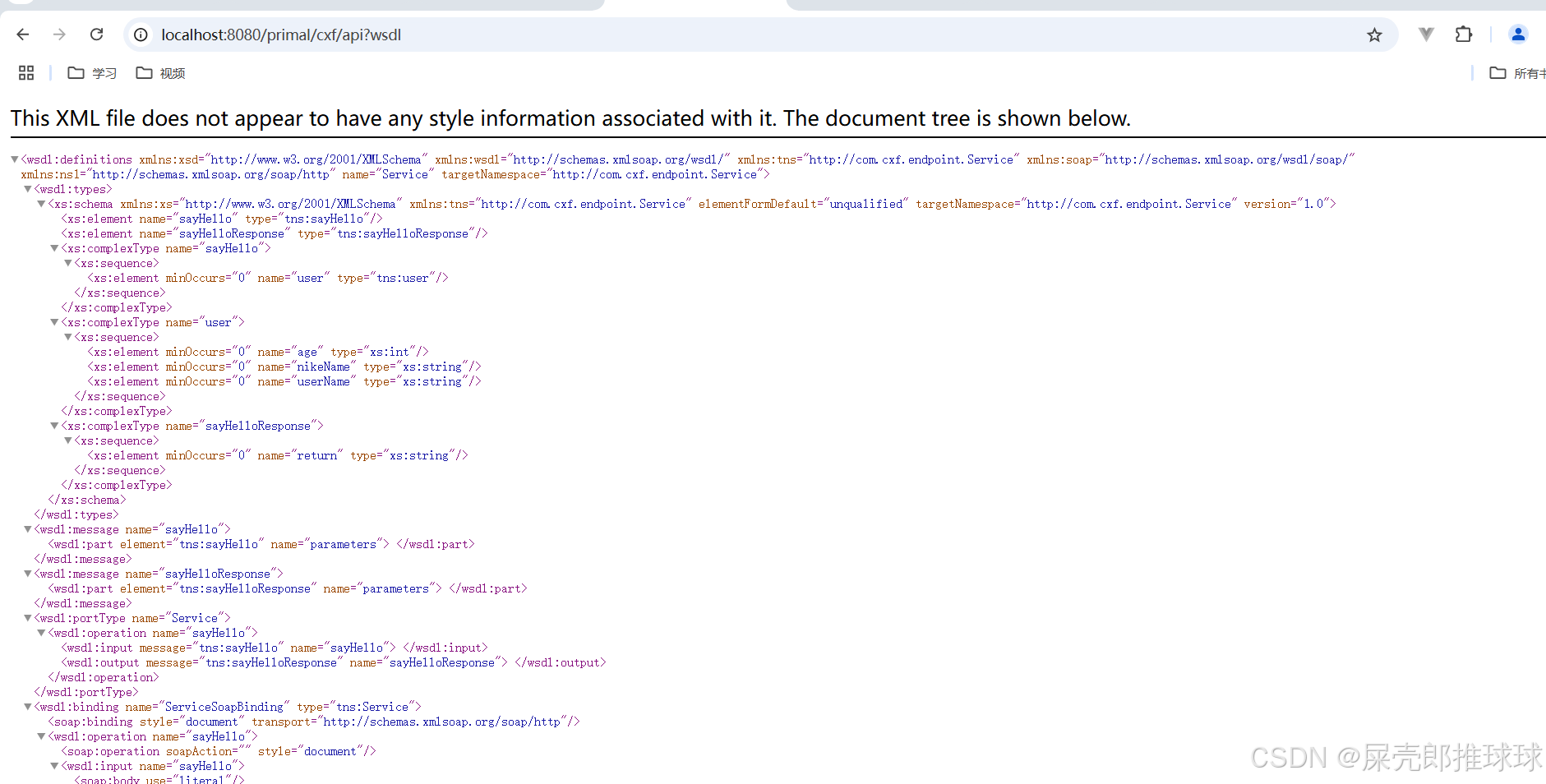
Task: Click the grayed-out forward arrow
Action: [x=59, y=35]
